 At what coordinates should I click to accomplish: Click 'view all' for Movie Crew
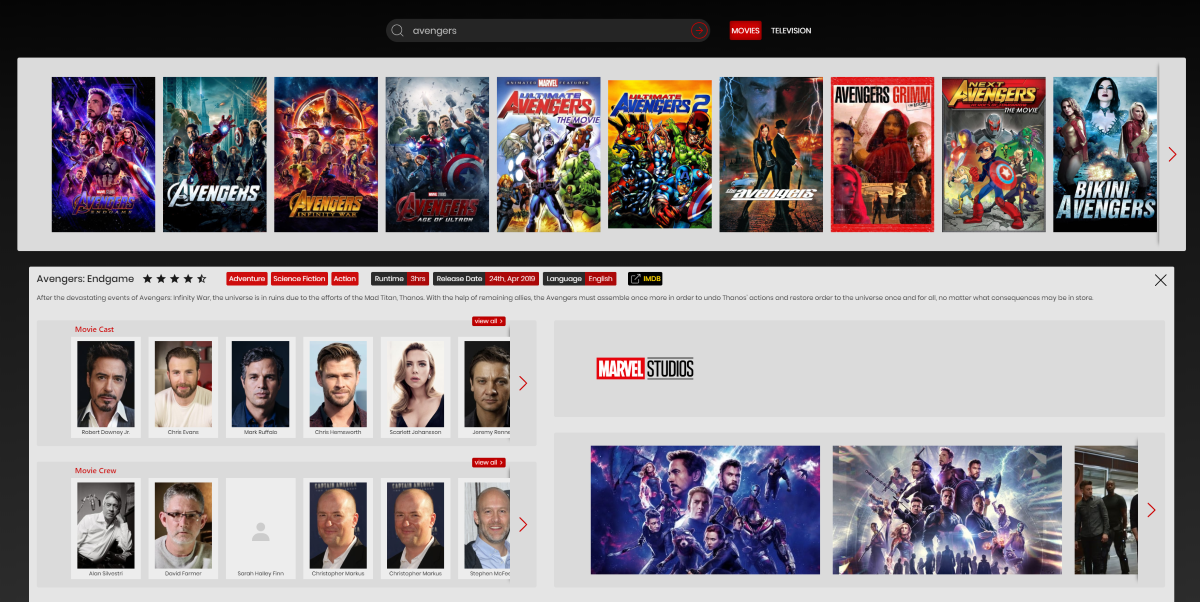pos(488,462)
